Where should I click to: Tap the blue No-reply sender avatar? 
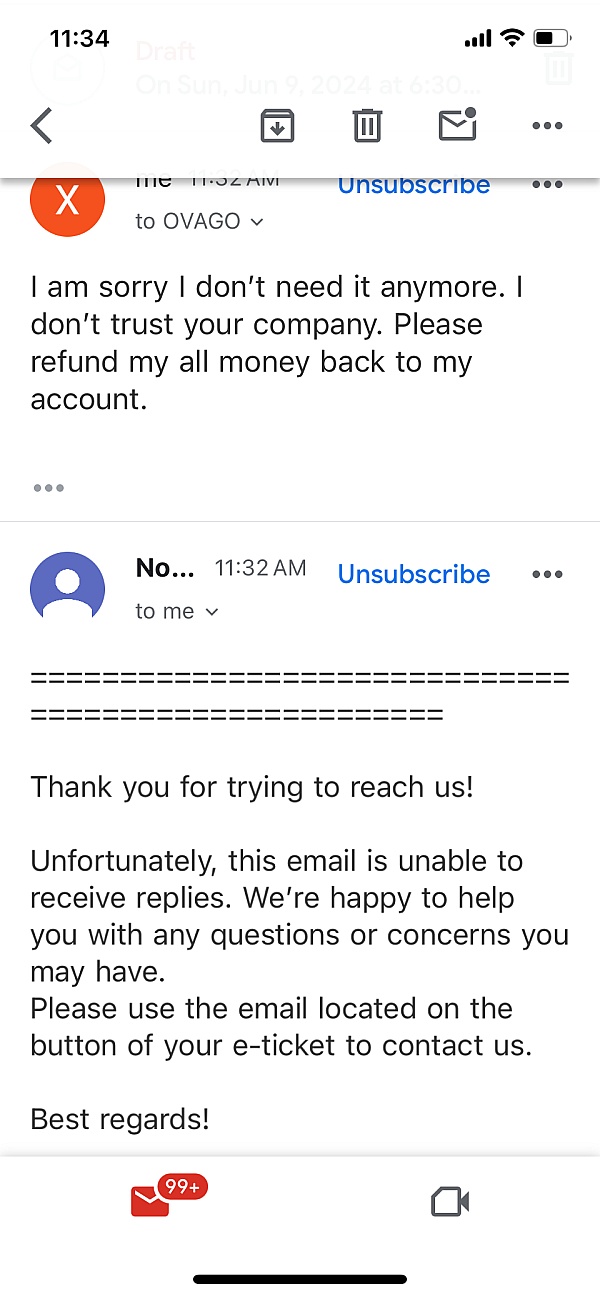coord(68,589)
